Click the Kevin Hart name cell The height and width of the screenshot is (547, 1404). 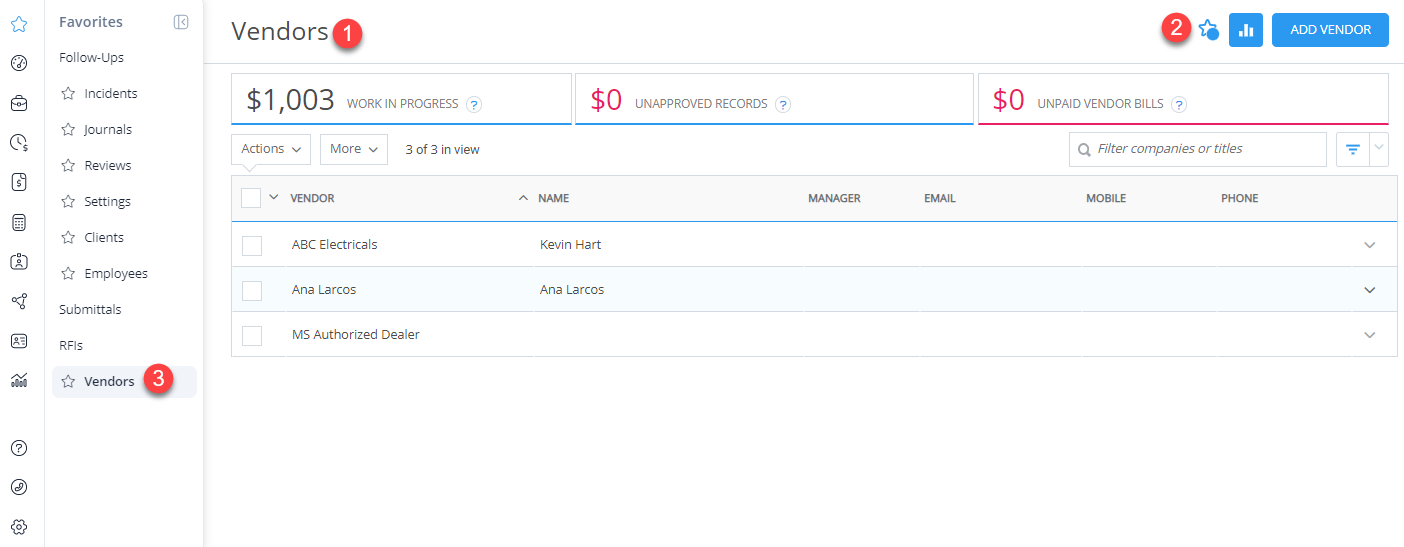point(570,245)
